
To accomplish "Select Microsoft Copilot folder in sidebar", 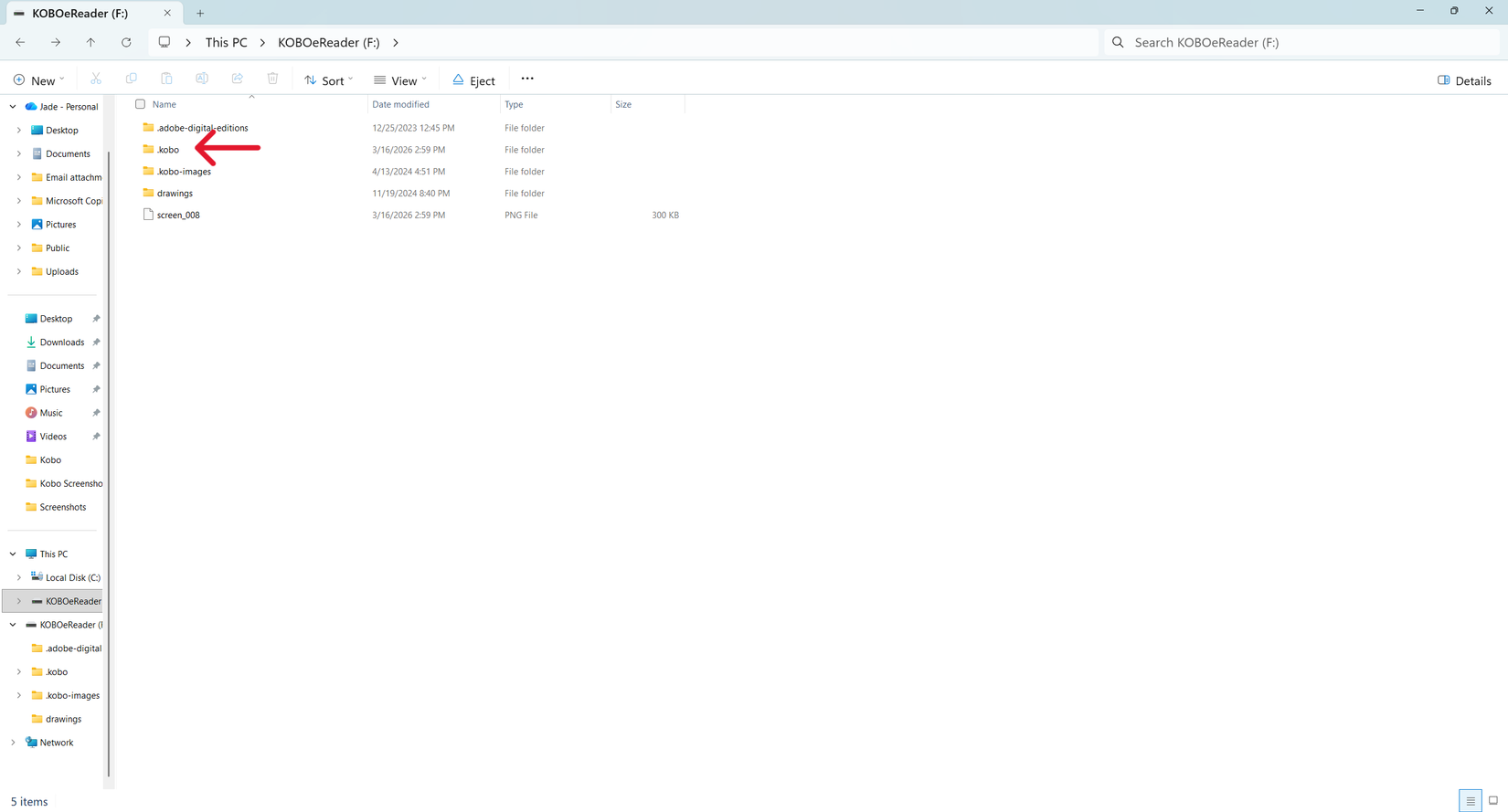I will click(66, 201).
